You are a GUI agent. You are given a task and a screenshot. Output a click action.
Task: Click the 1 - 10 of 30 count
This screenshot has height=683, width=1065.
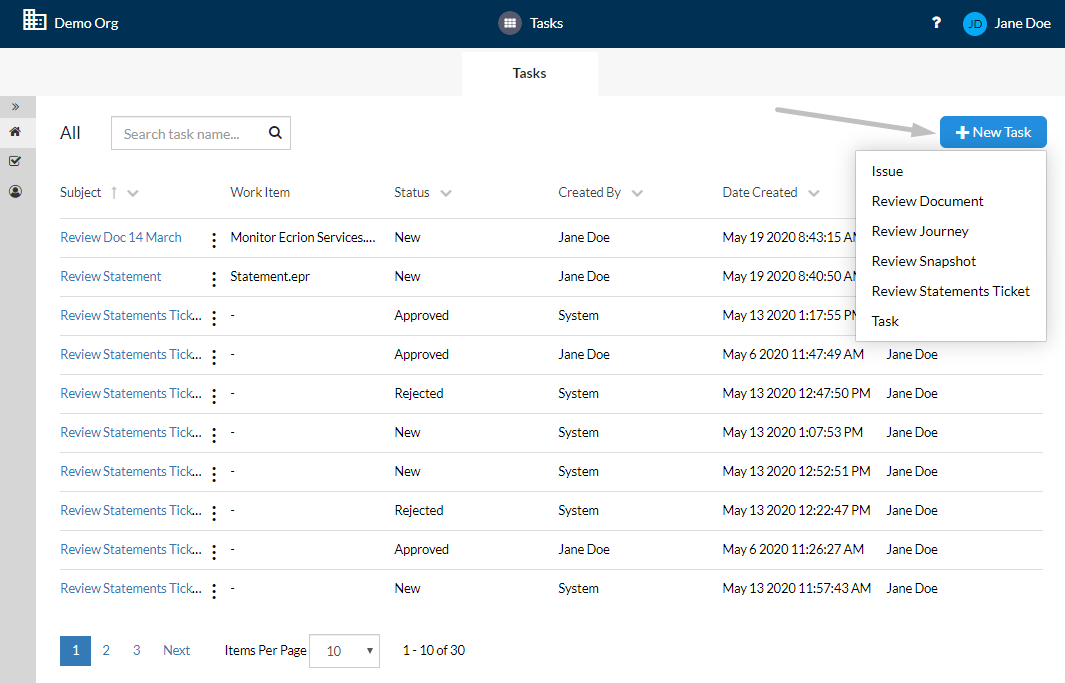tap(434, 650)
